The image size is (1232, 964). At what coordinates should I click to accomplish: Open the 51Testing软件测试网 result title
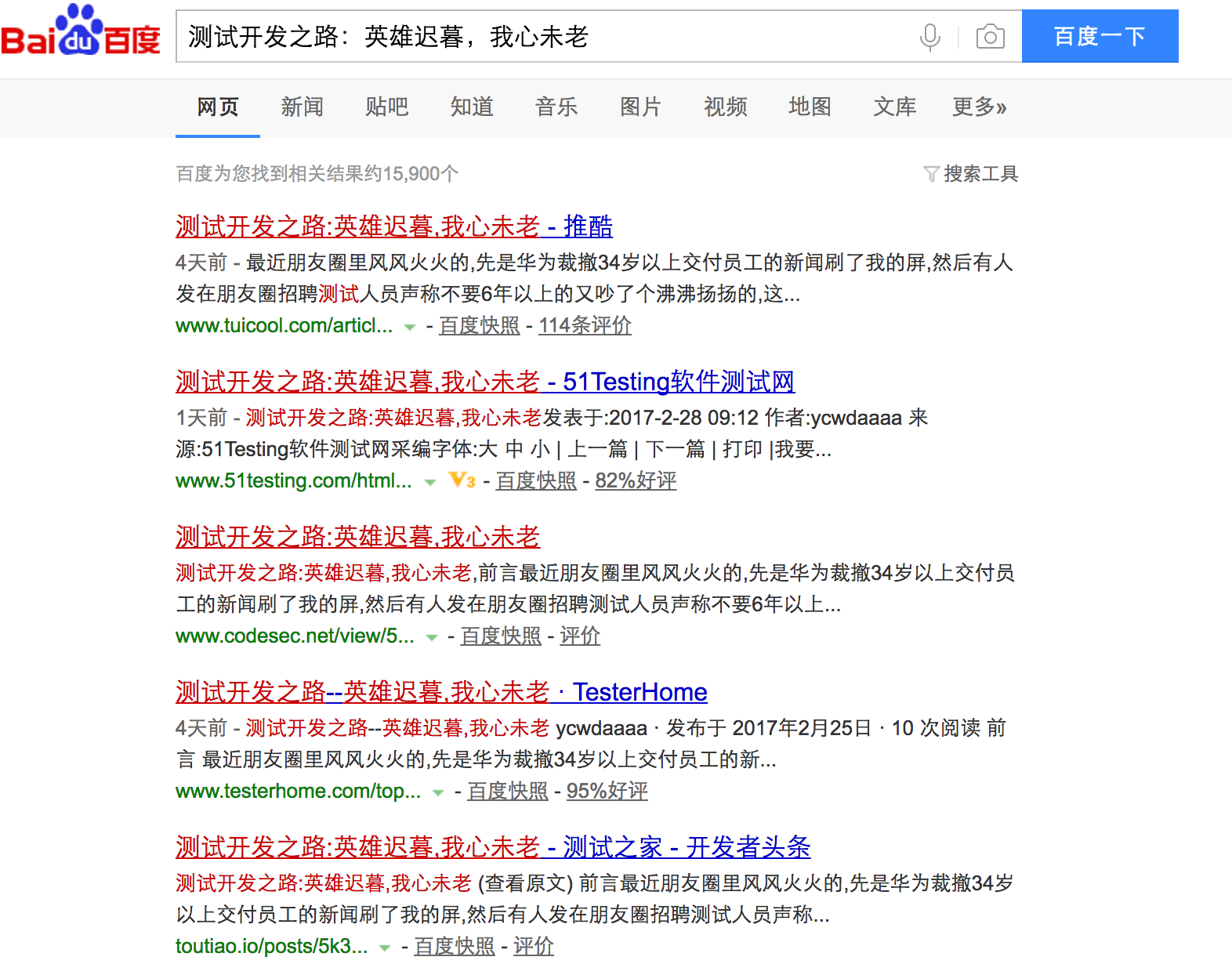pos(485,382)
